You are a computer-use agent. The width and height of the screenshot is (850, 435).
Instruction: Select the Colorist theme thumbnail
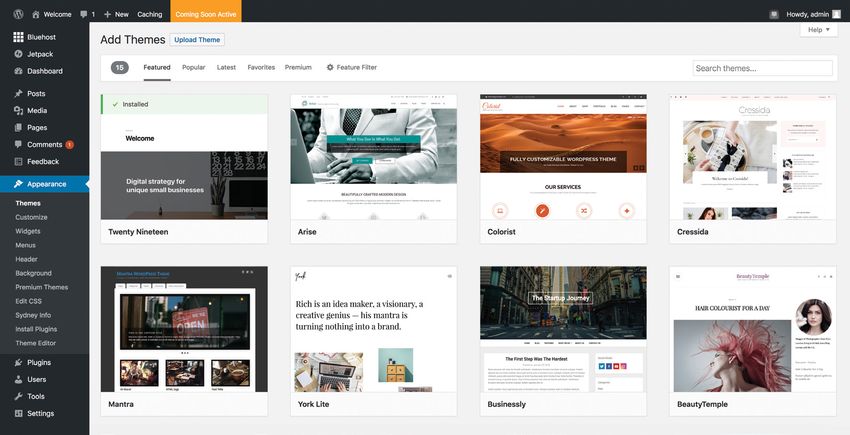click(x=563, y=157)
